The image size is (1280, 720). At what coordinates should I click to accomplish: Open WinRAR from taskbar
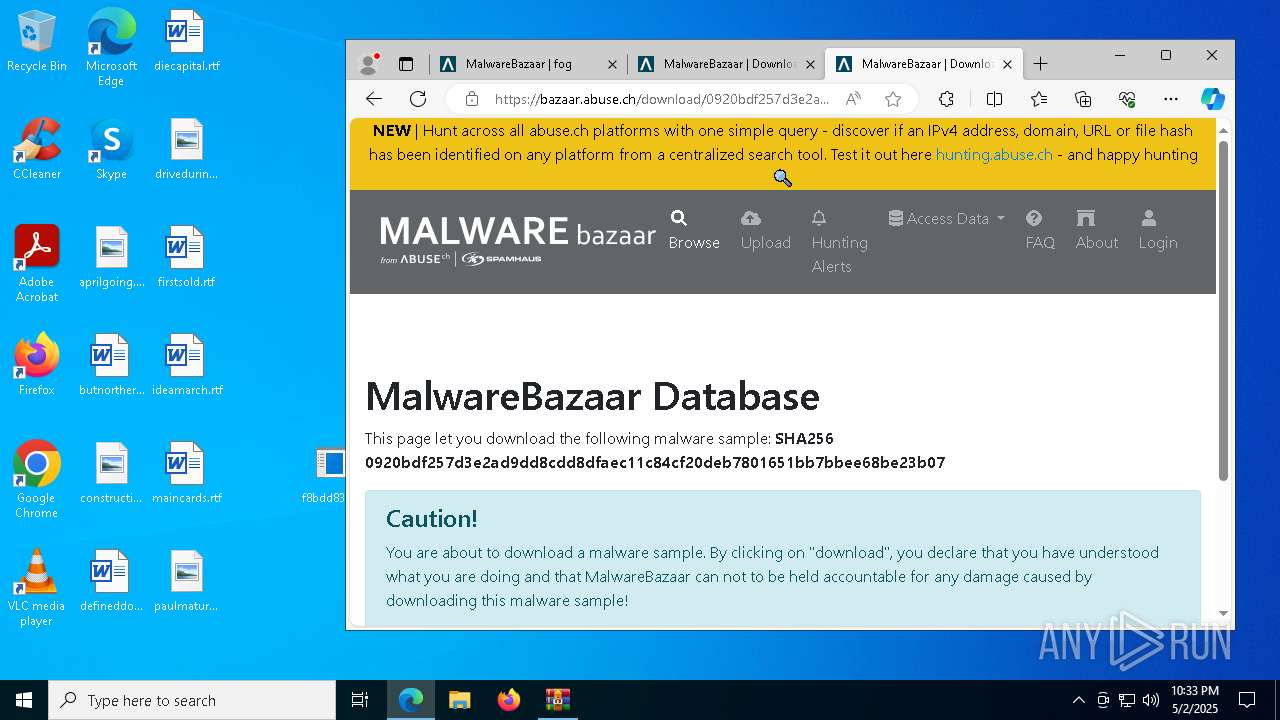click(x=557, y=700)
